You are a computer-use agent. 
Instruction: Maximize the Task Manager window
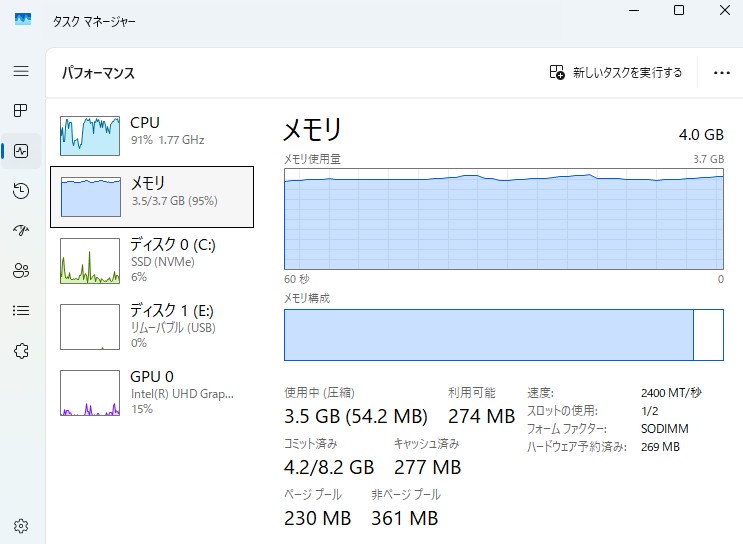click(x=679, y=11)
